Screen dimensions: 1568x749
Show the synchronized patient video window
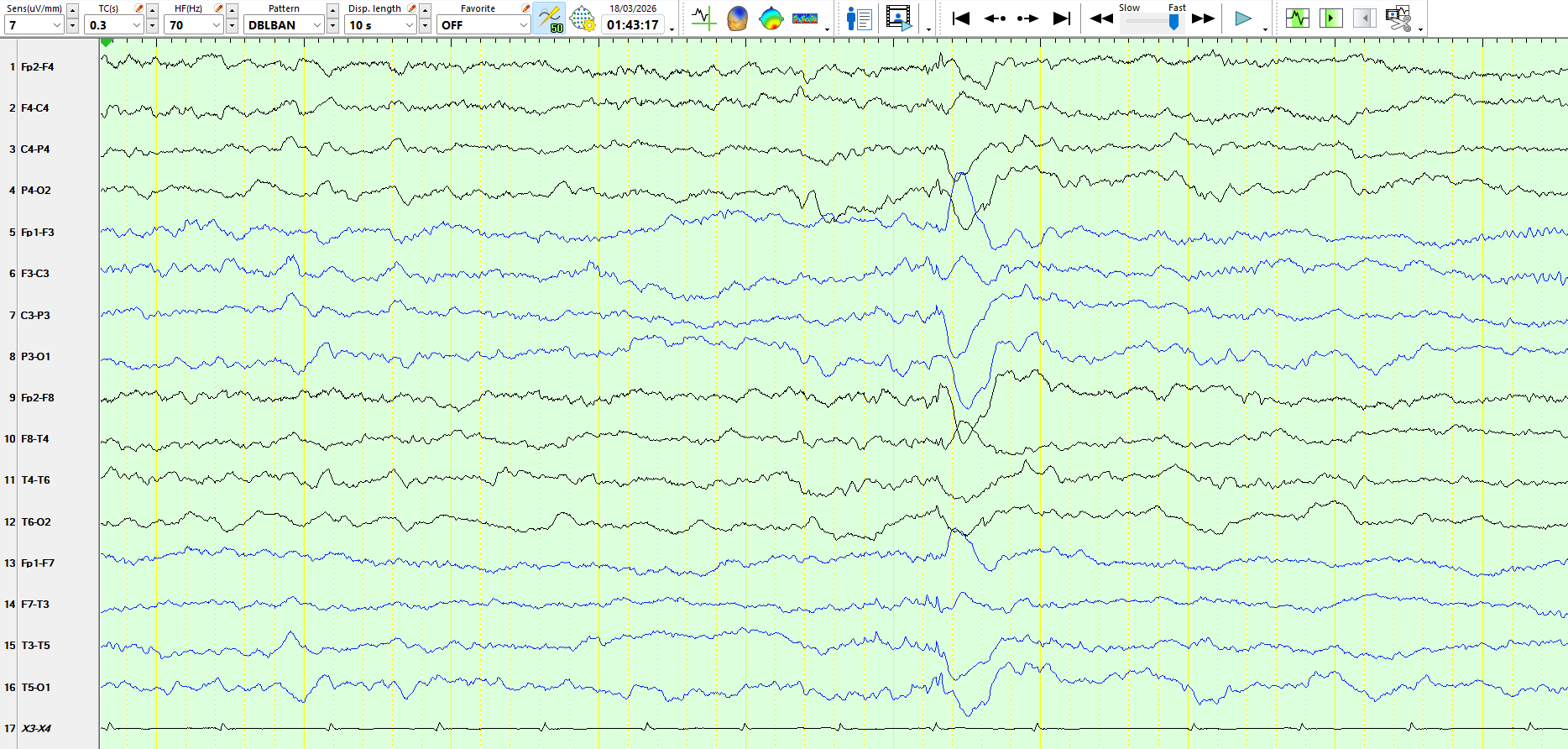coord(899,18)
